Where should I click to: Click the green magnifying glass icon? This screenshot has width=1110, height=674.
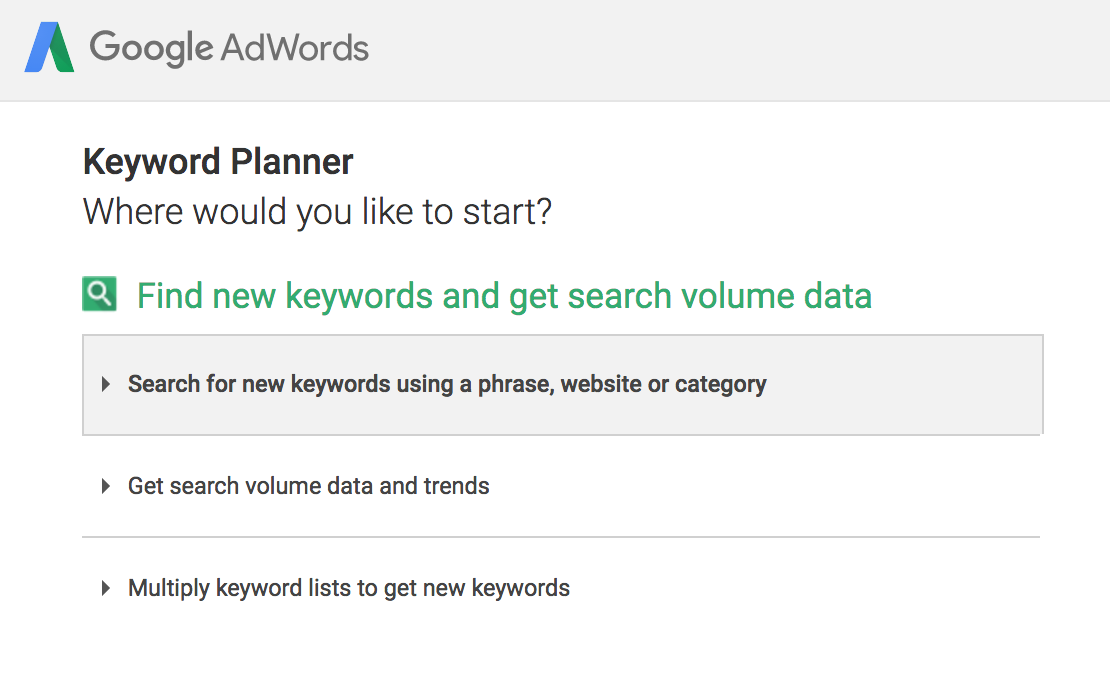coord(99,294)
